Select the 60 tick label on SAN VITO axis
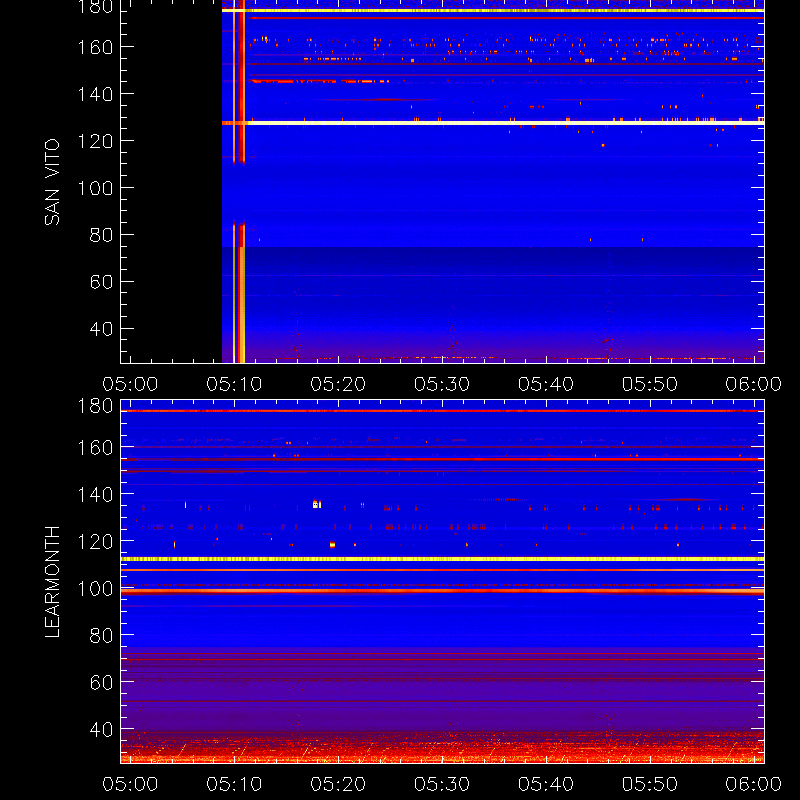This screenshot has height=800, width=800. point(101,282)
